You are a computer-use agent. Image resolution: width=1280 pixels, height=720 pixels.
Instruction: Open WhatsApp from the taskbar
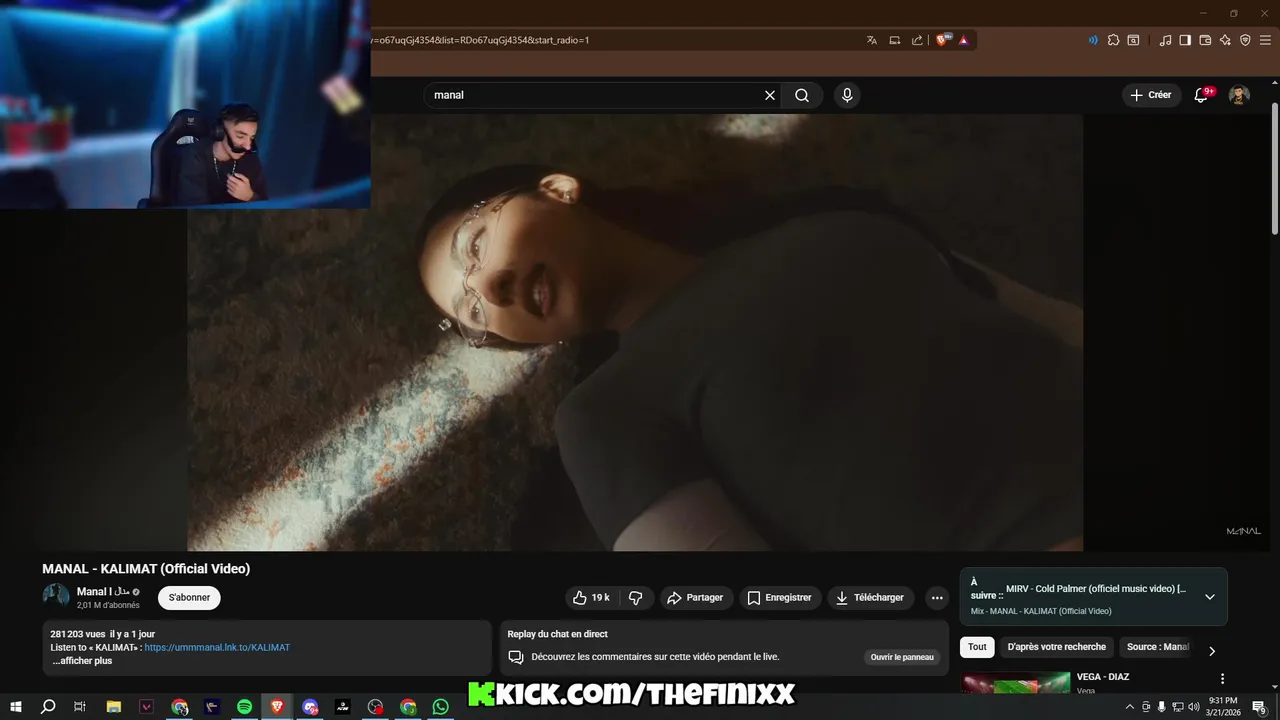coord(441,707)
